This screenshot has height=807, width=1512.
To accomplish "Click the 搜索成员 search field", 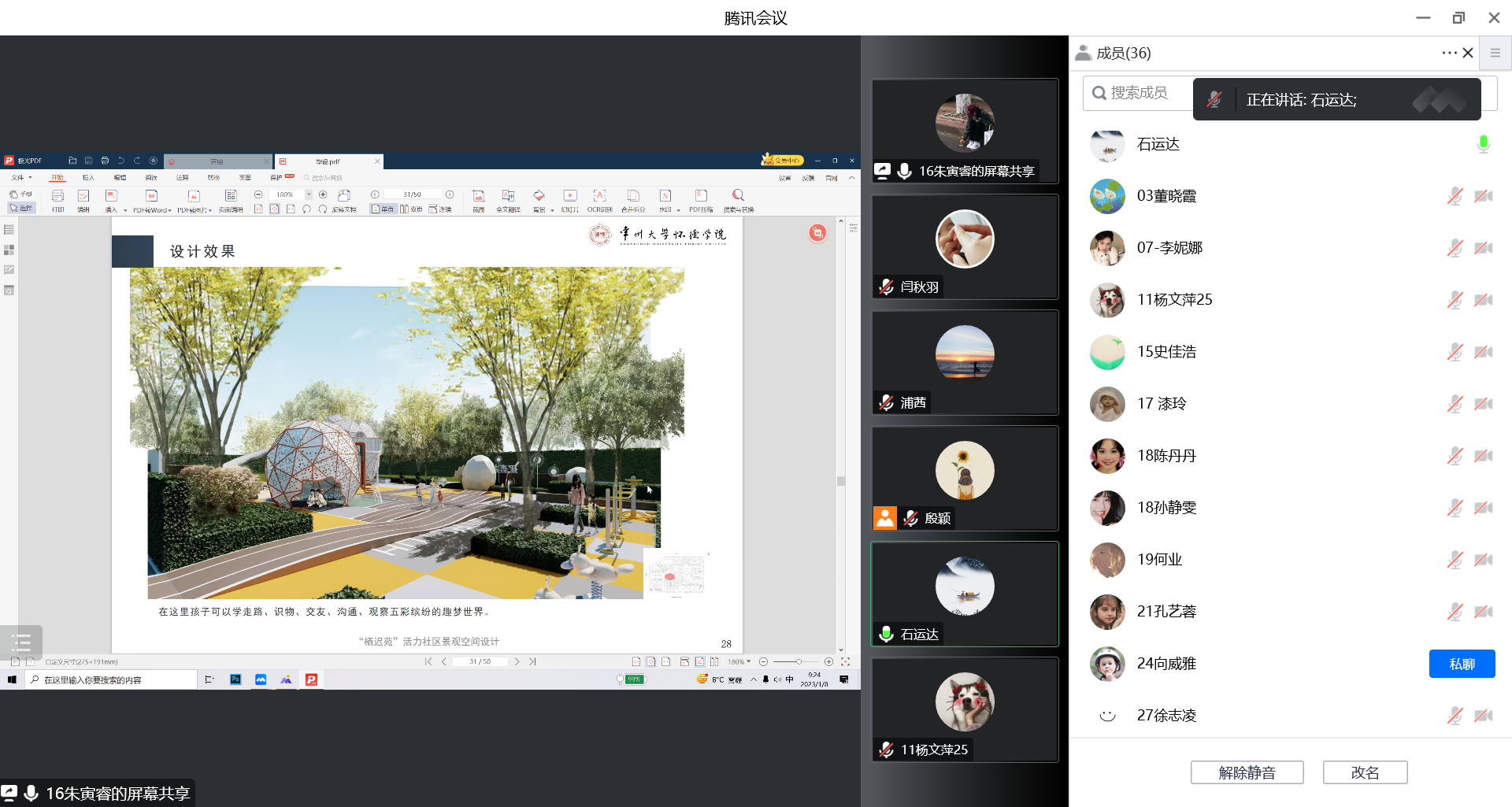I will coord(1139,93).
